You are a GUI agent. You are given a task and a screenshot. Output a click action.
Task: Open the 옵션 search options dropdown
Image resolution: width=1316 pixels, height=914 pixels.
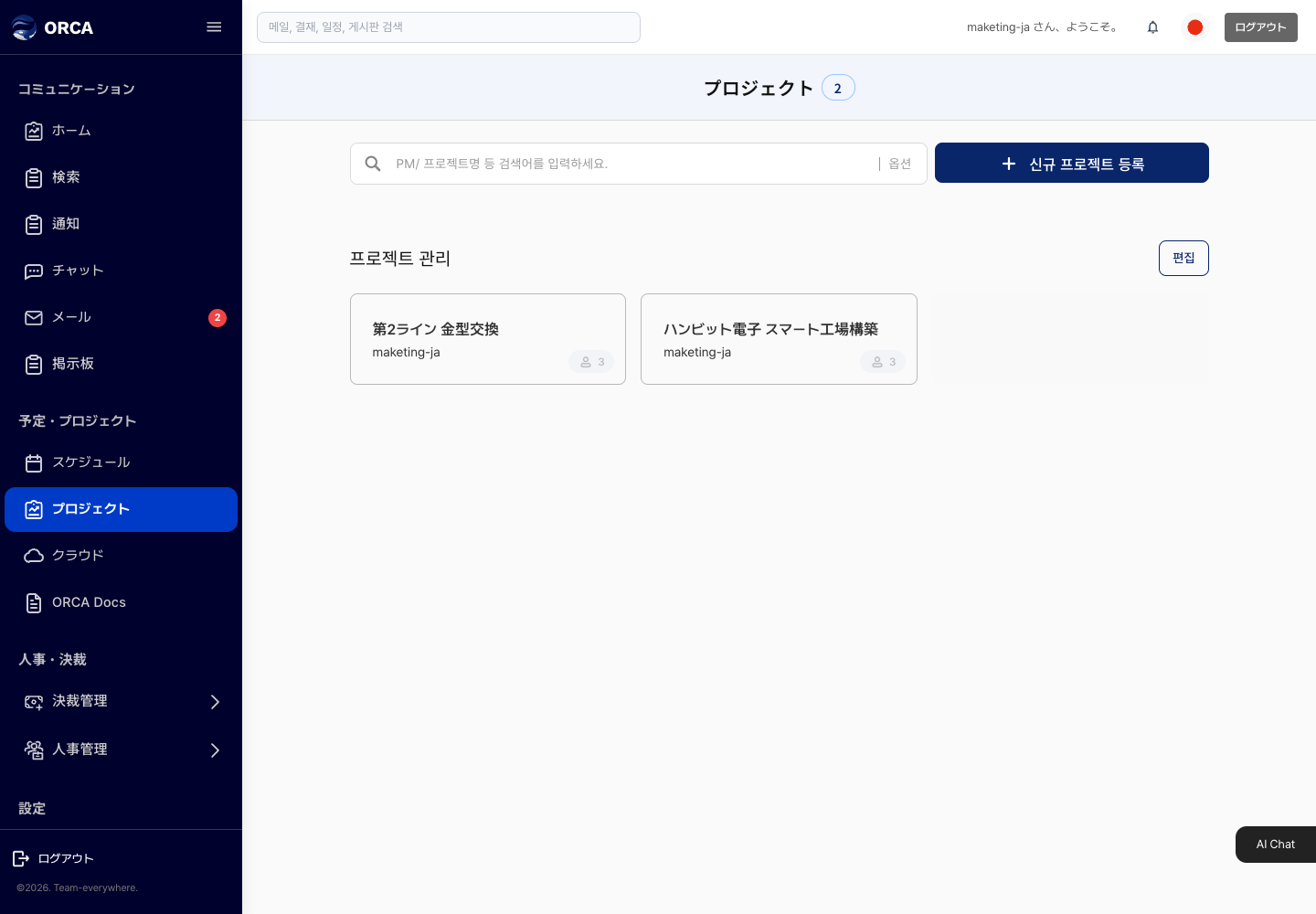(900, 164)
